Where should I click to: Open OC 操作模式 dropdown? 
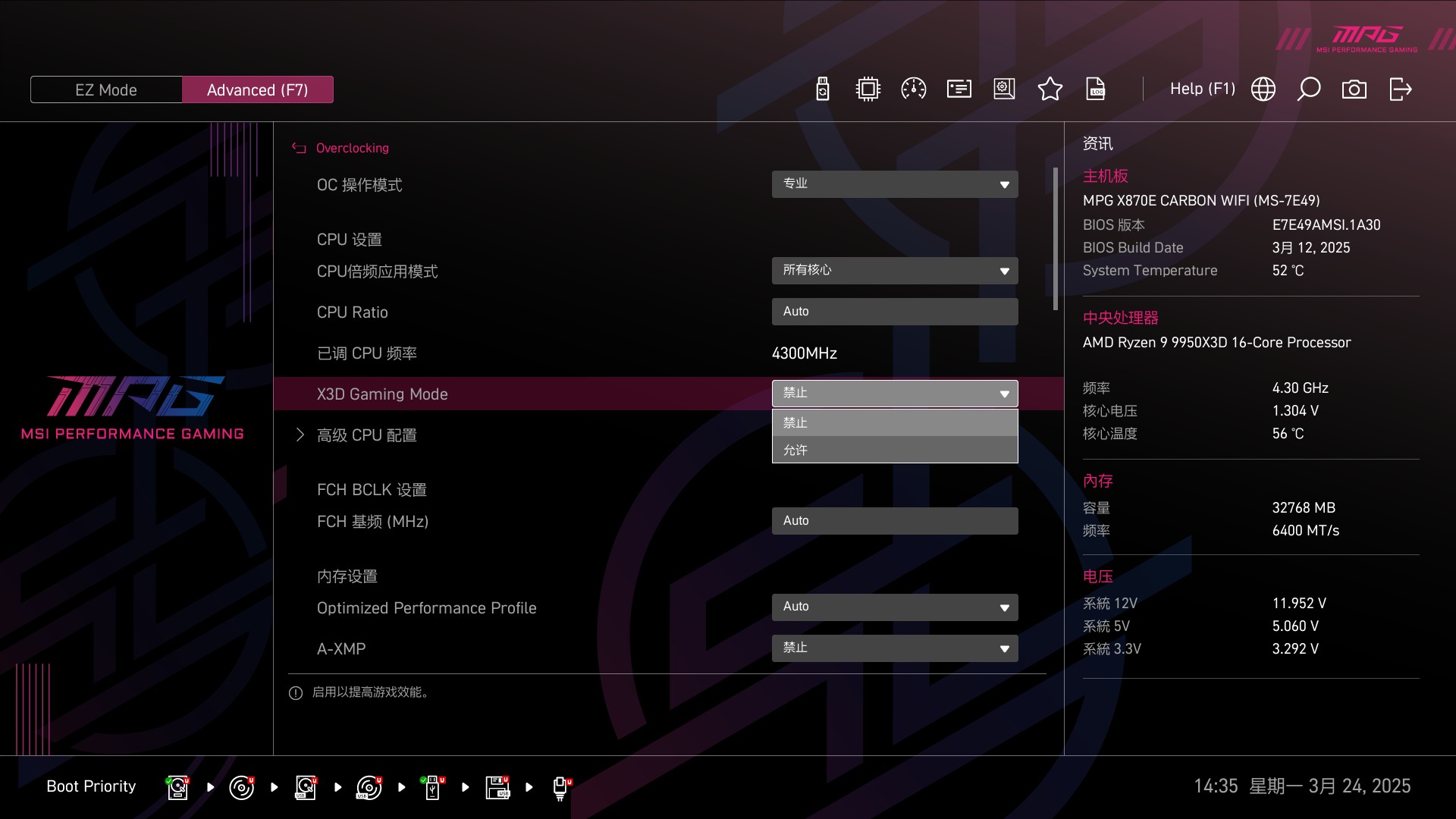pyautogui.click(x=894, y=184)
